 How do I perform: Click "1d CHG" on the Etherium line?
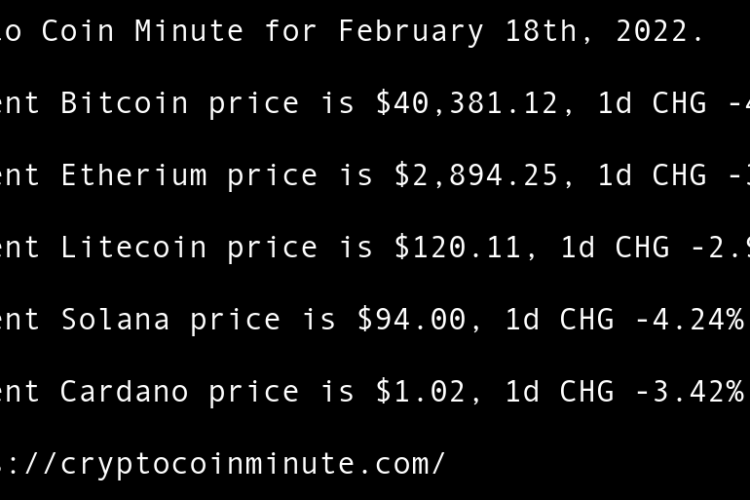coord(652,175)
